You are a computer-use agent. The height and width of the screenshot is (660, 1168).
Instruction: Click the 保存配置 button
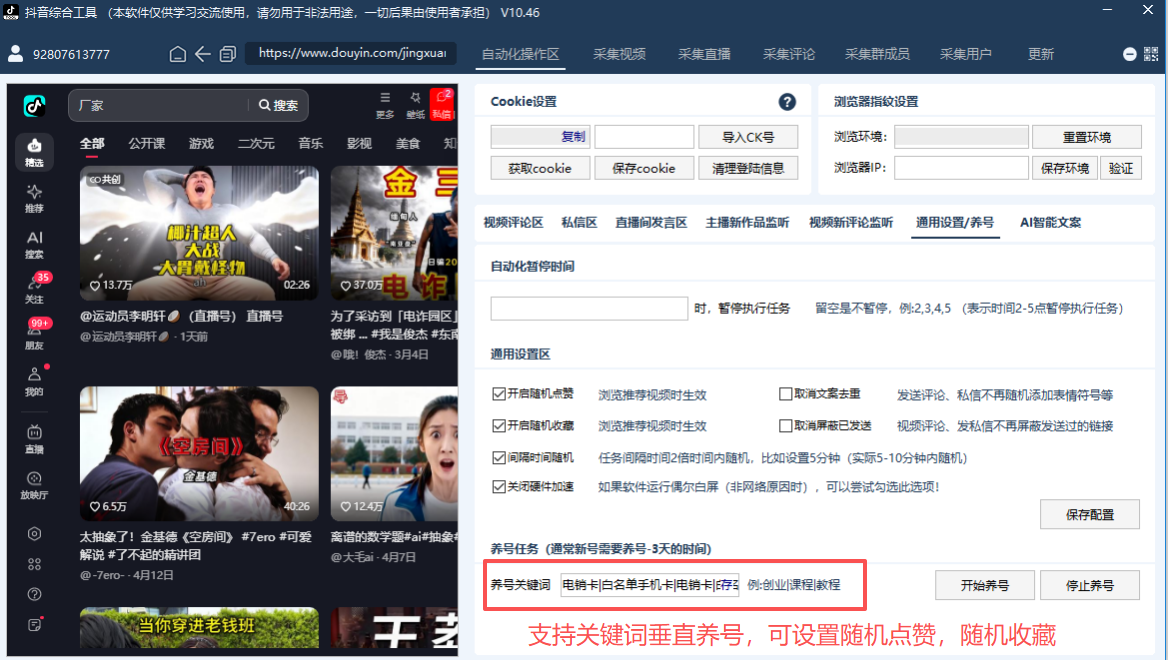click(1090, 515)
